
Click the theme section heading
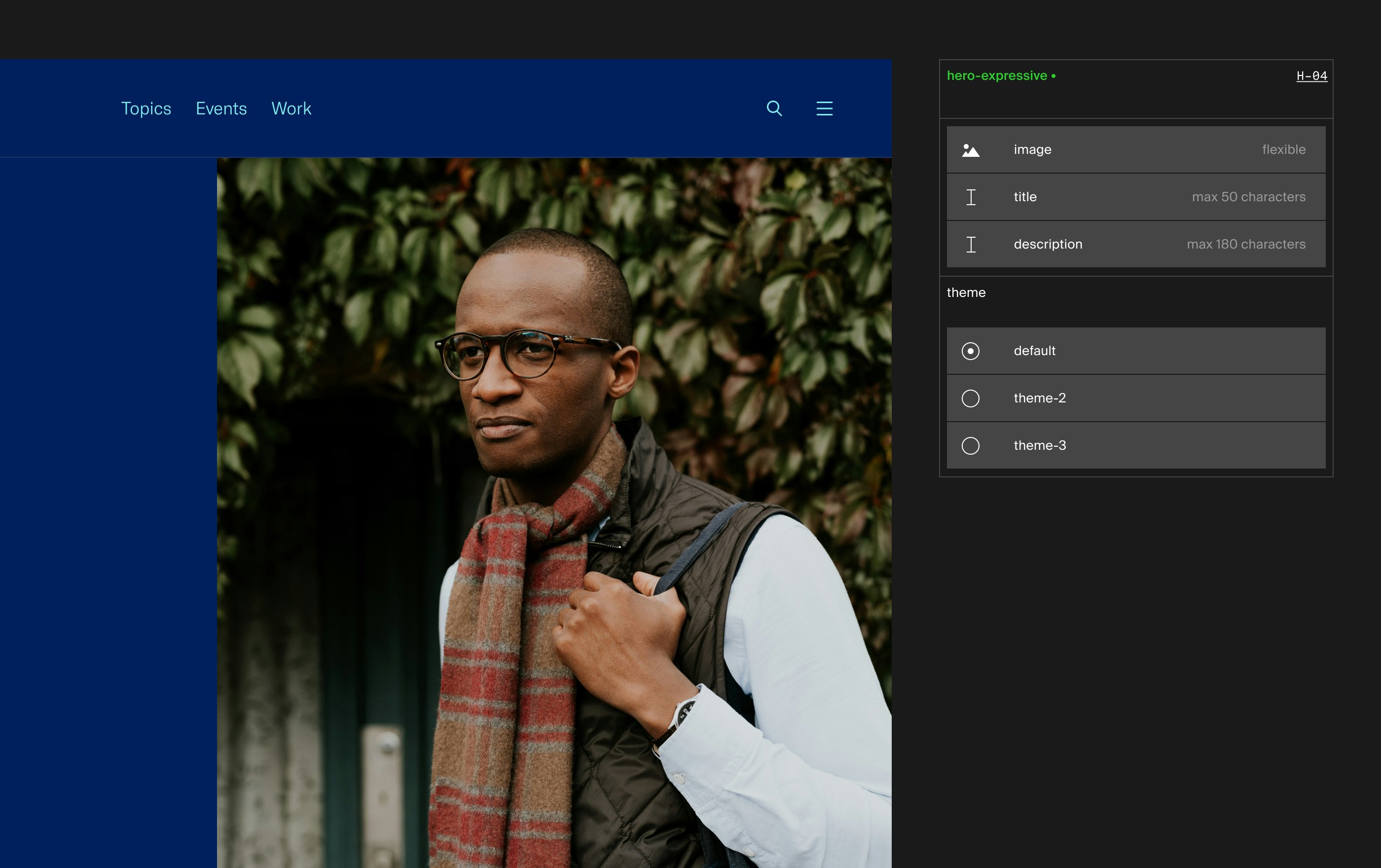[x=966, y=292]
